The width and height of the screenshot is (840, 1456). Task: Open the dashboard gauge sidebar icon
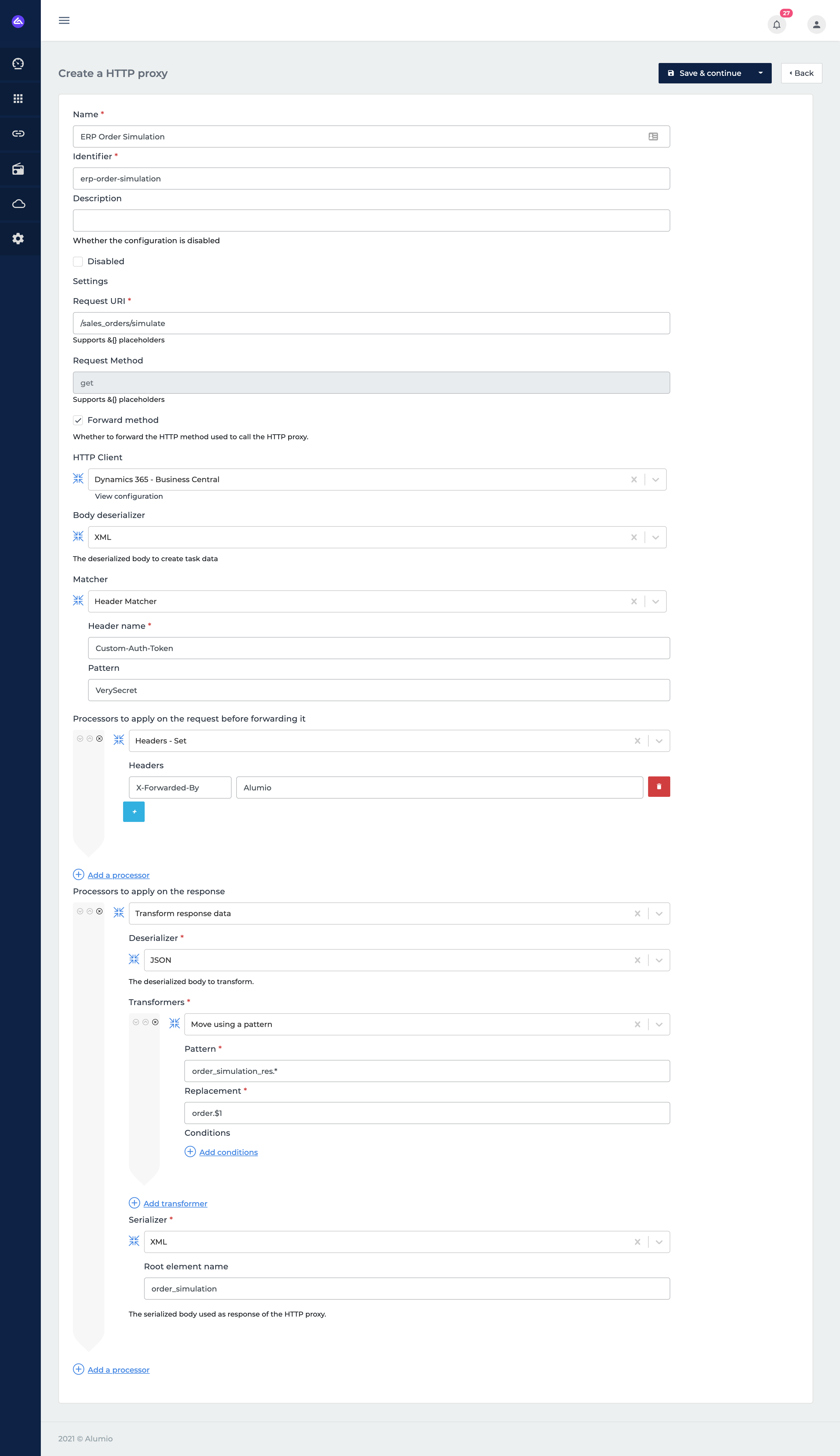click(18, 64)
